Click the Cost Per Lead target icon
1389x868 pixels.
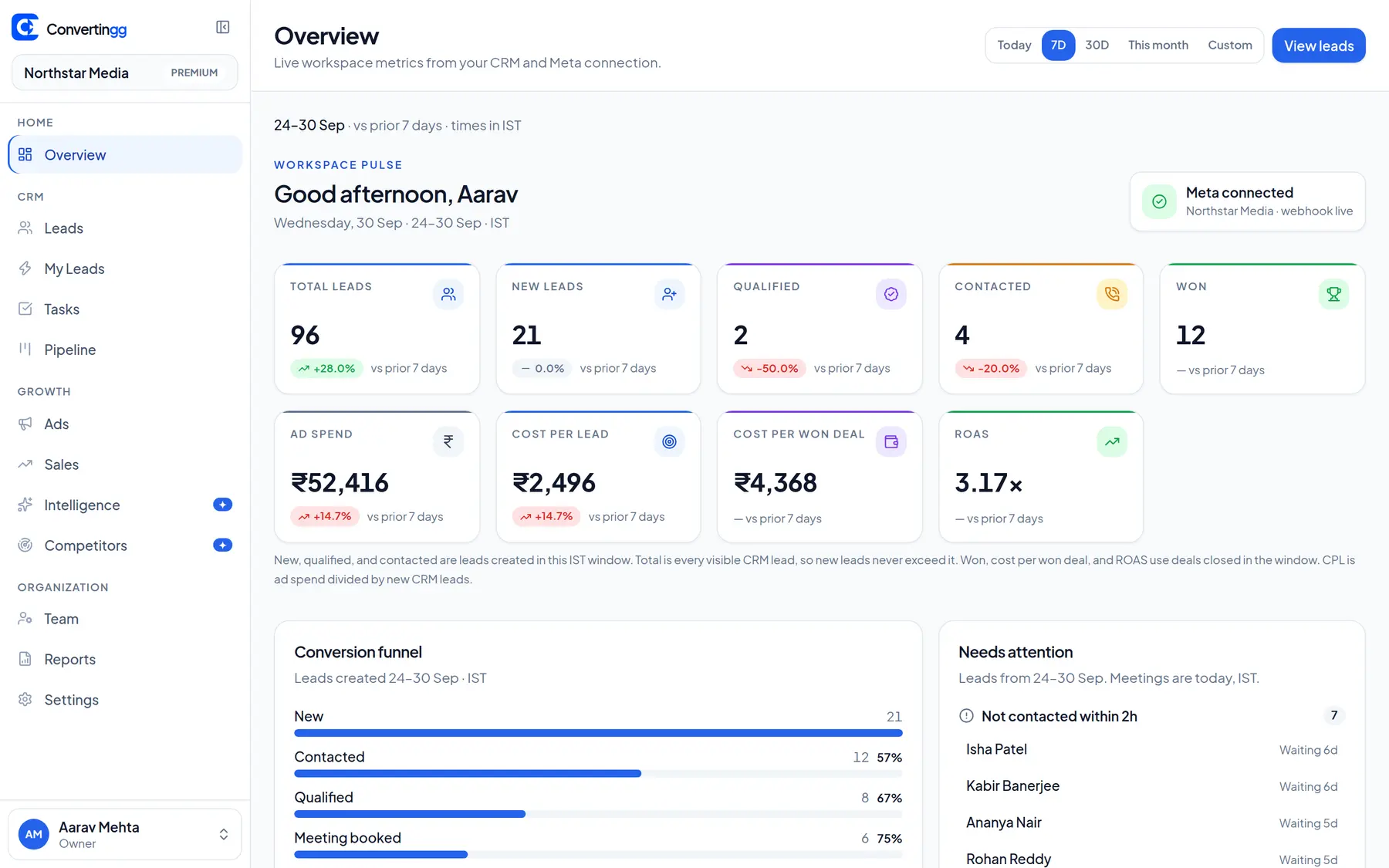(x=670, y=441)
